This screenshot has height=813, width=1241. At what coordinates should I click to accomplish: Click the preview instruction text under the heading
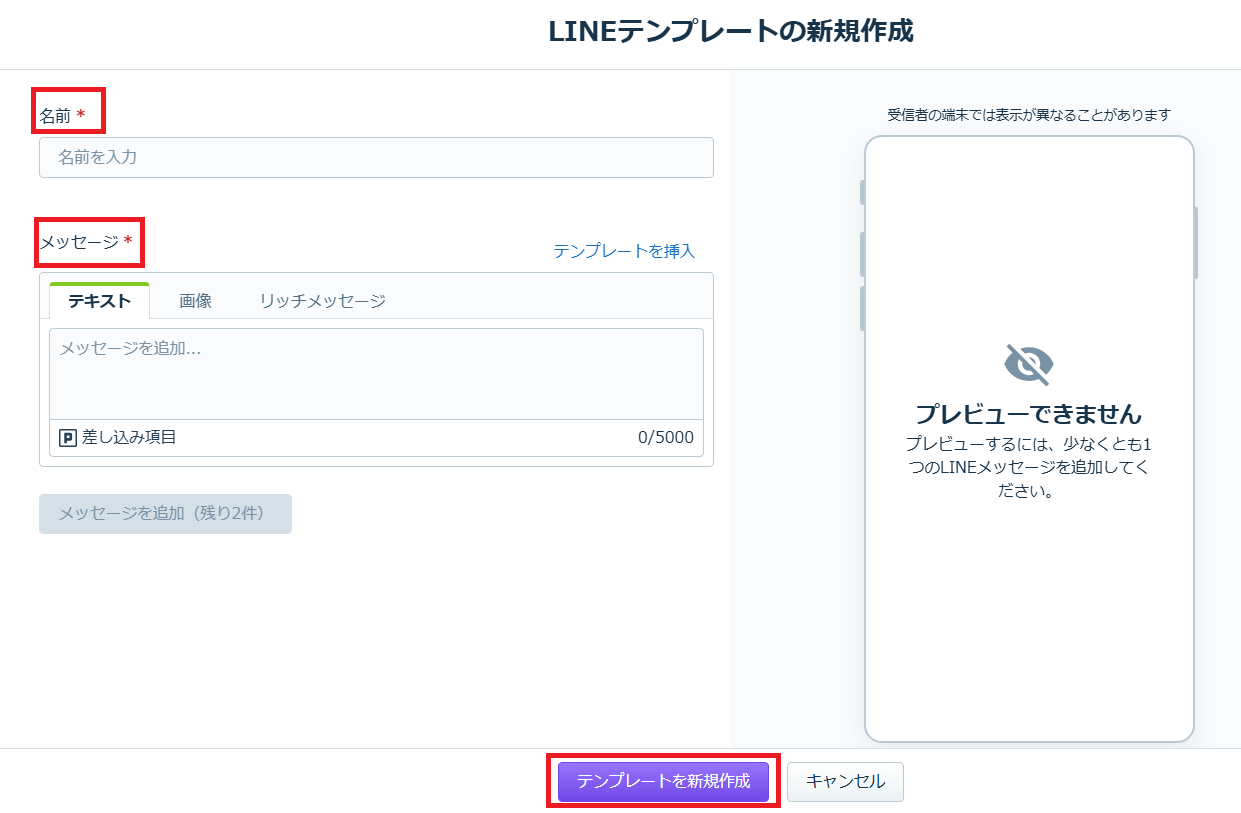(x=1028, y=467)
